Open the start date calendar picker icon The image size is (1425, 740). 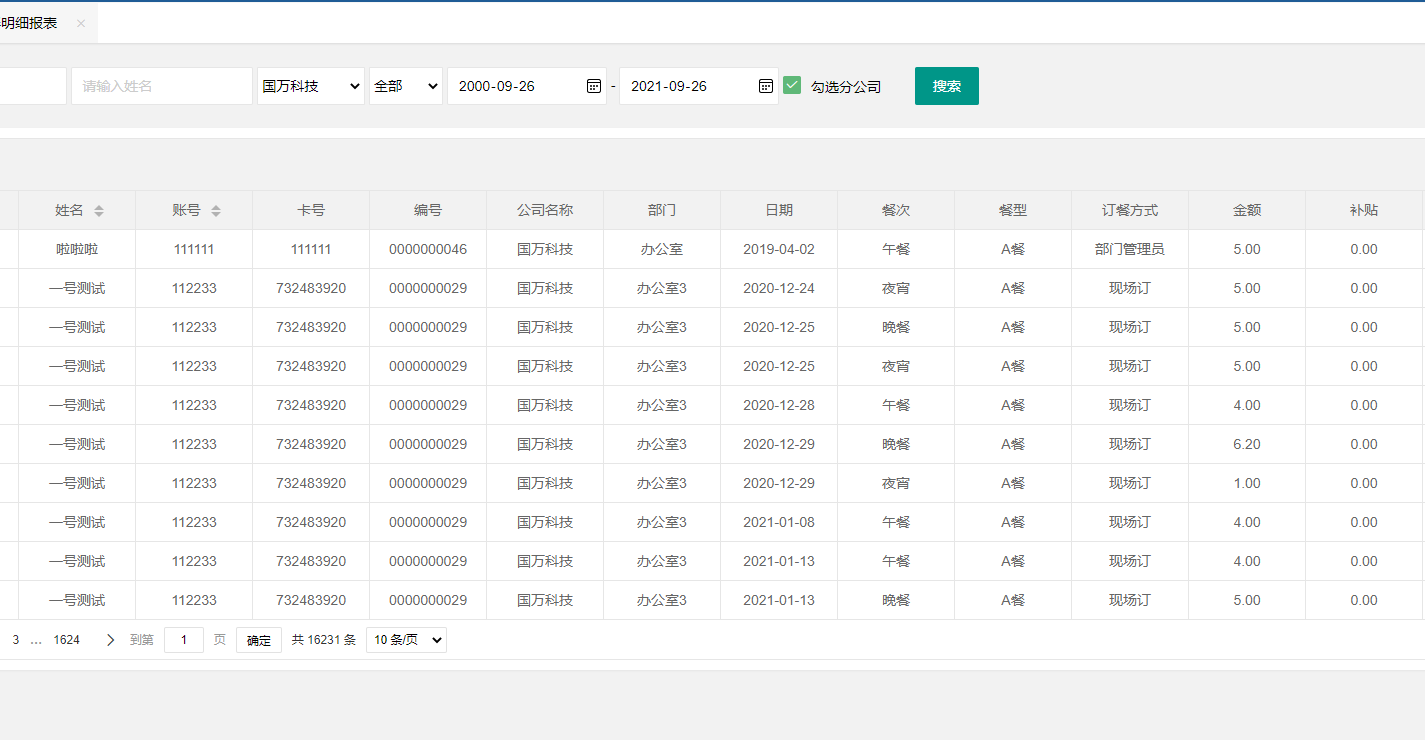click(x=593, y=86)
